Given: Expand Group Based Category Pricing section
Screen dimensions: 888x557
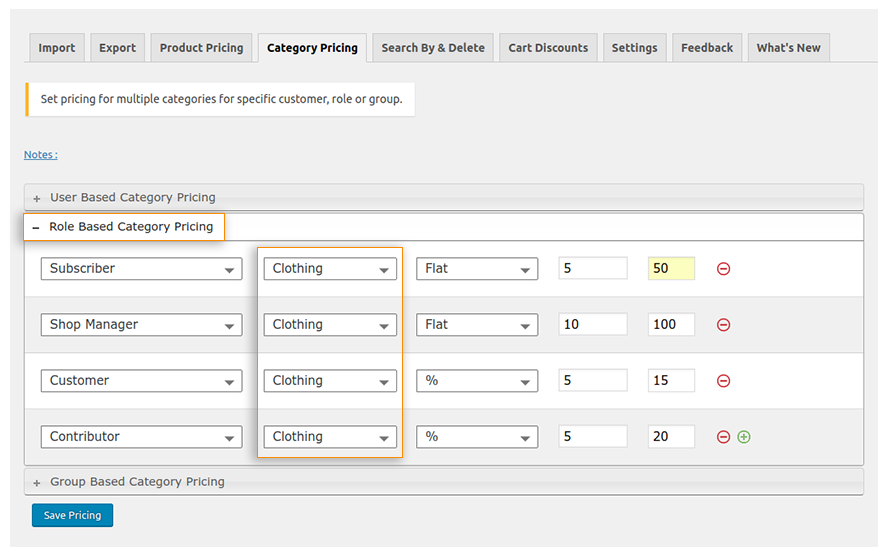Looking at the screenshot, I should 444,482.
